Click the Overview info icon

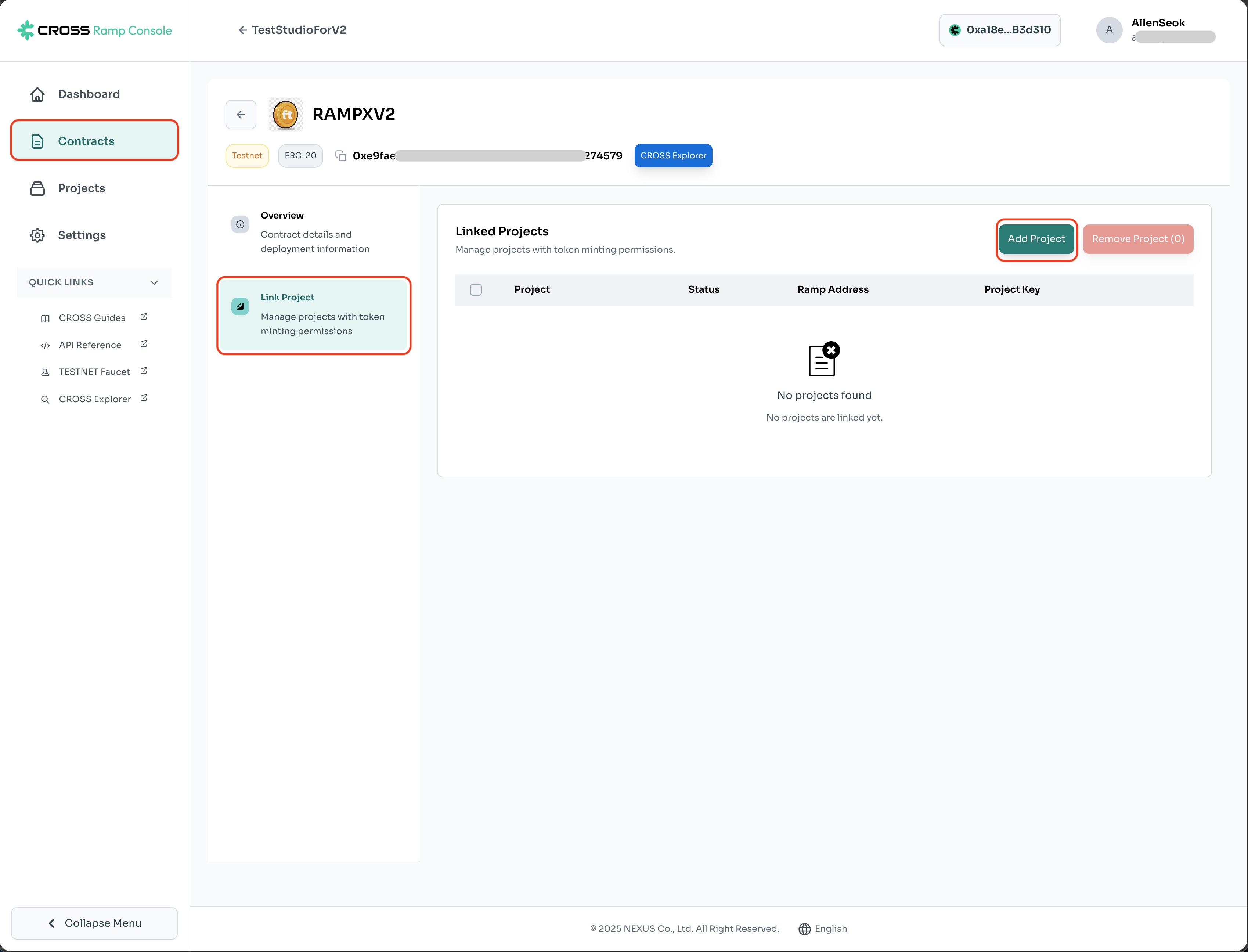(240, 224)
